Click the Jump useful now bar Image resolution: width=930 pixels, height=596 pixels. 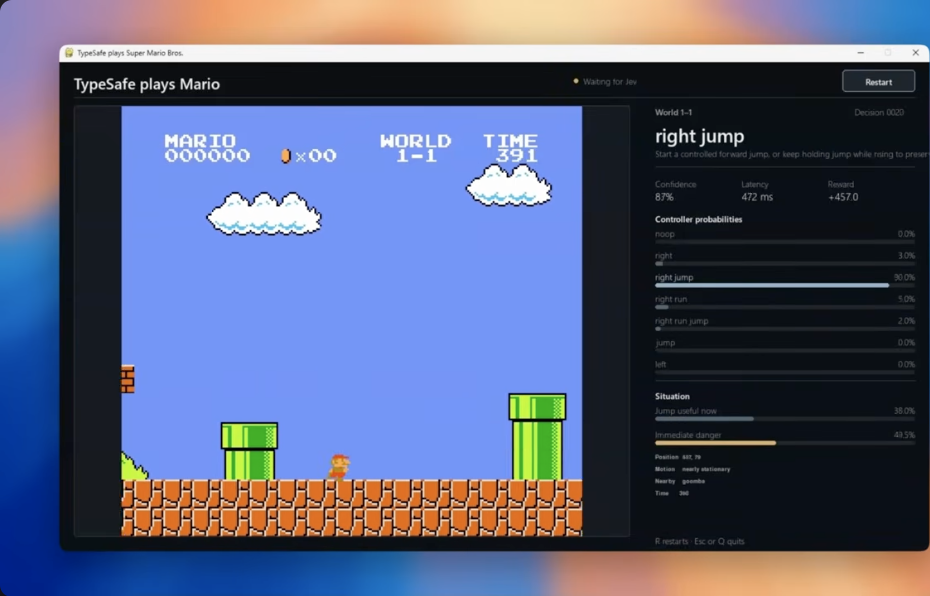click(x=785, y=419)
